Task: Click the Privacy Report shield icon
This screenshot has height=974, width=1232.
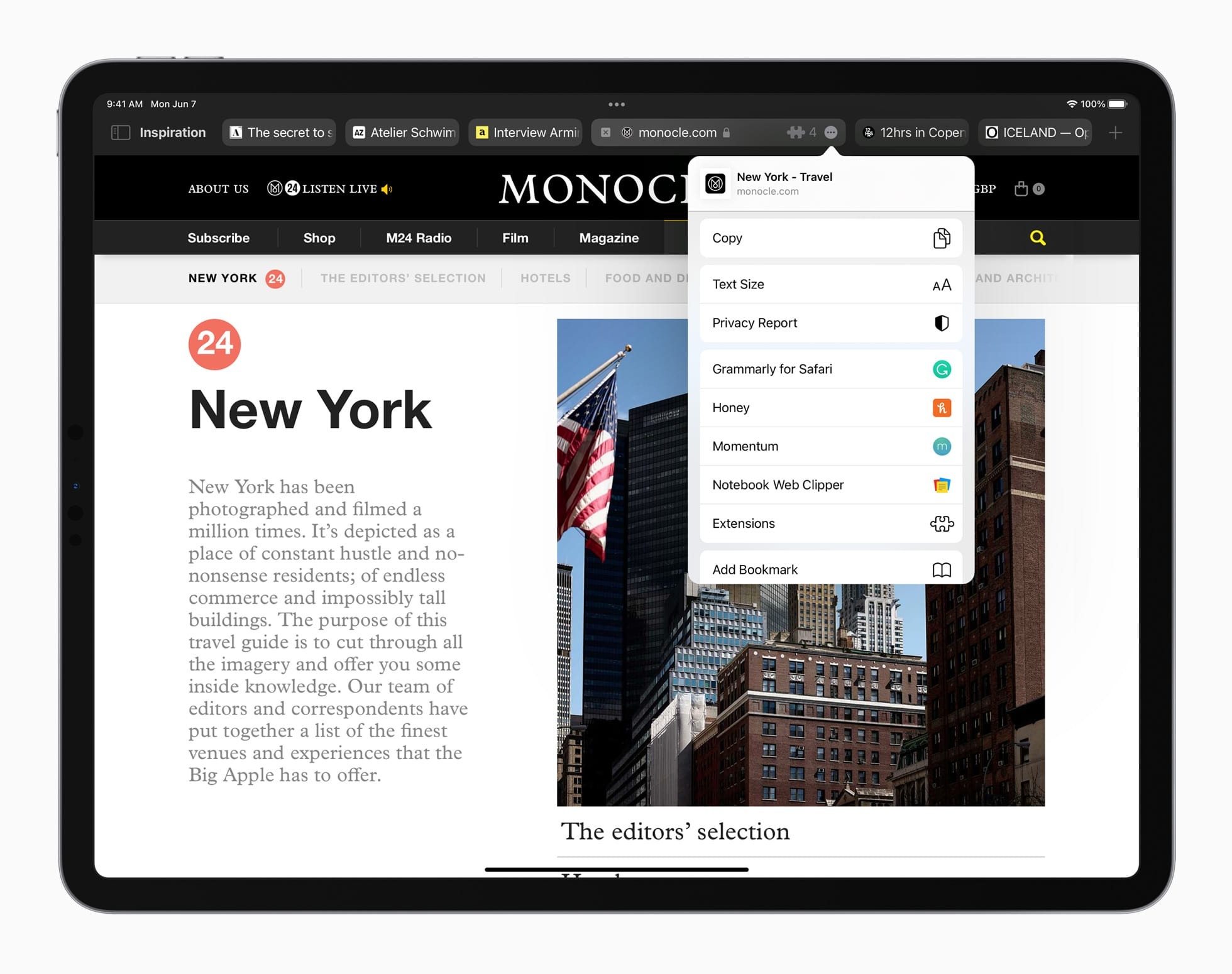Action: 940,322
